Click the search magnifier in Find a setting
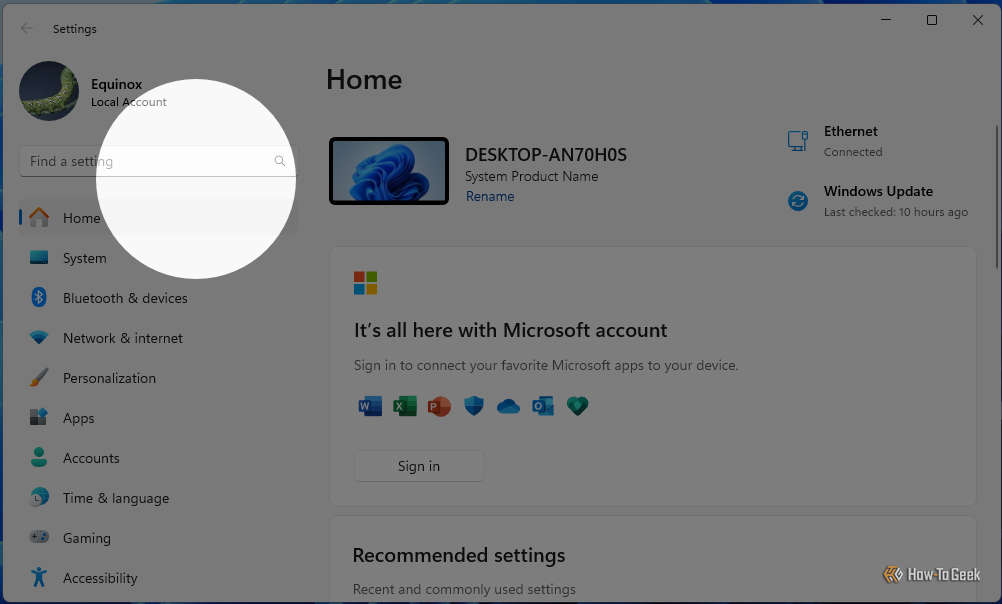 280,160
